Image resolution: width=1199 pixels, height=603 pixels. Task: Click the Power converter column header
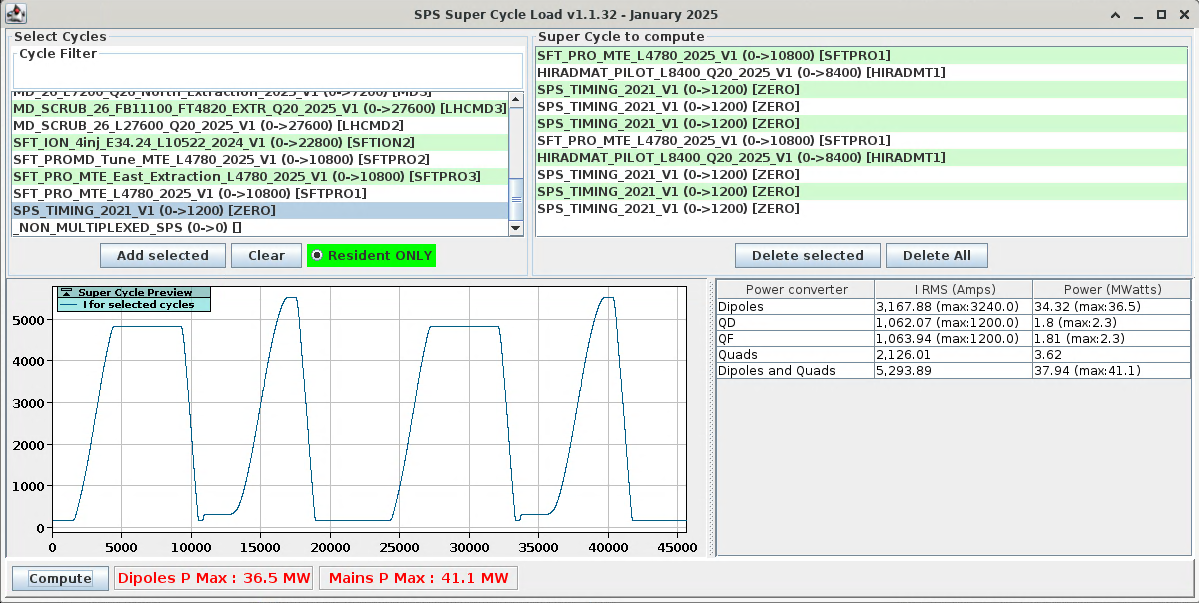click(796, 289)
